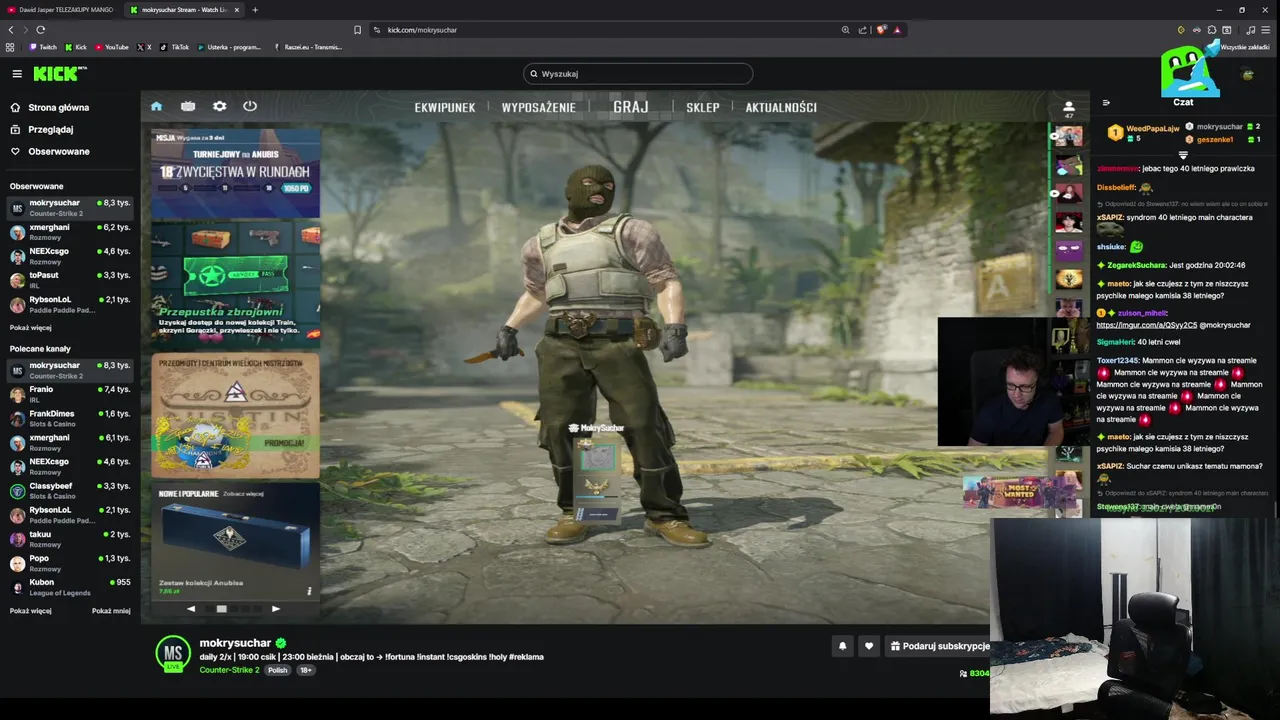The image size is (1280, 720).
Task: Open CS2 settings gear icon
Action: tap(220, 106)
